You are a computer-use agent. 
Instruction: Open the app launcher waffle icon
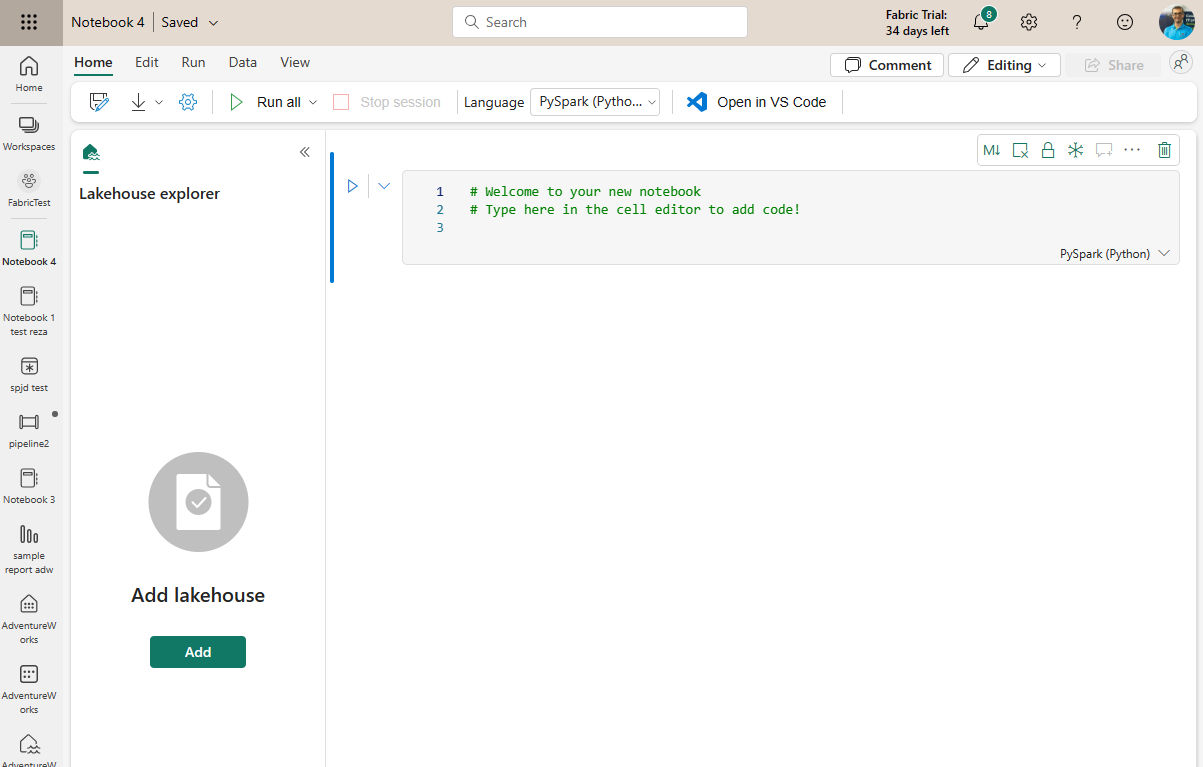[x=29, y=22]
